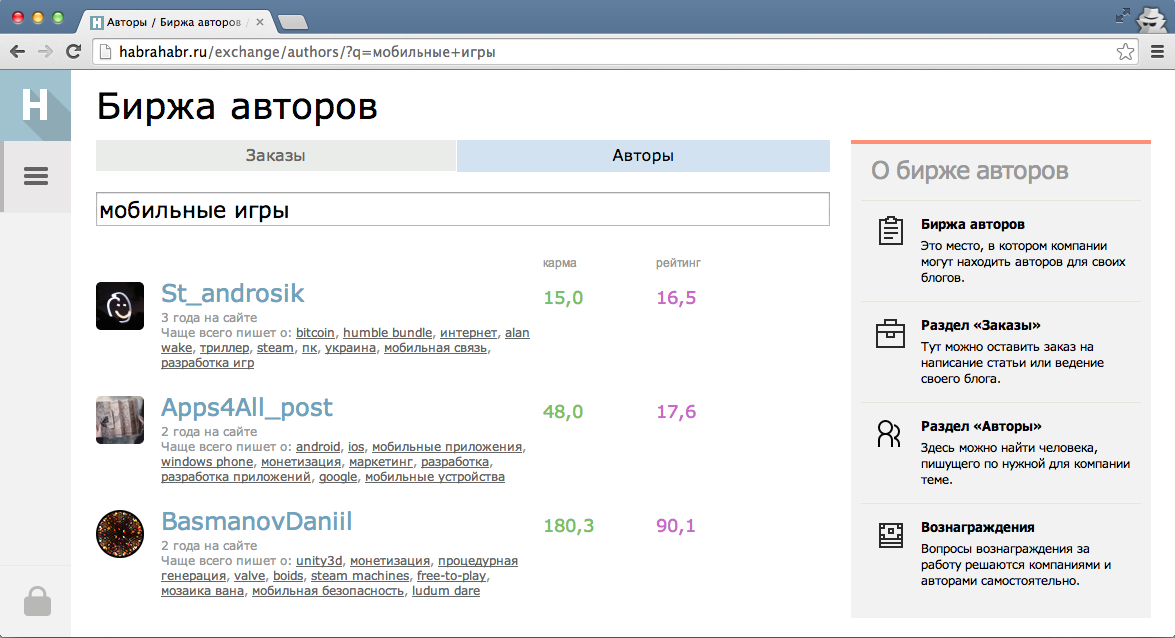
Task: Click the украина tag
Action: click(x=350, y=348)
